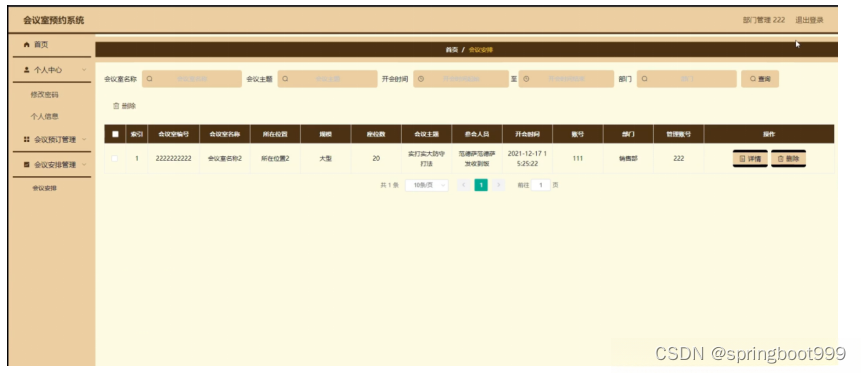
Task: Focus the 部门 search input
Action: 686,79
